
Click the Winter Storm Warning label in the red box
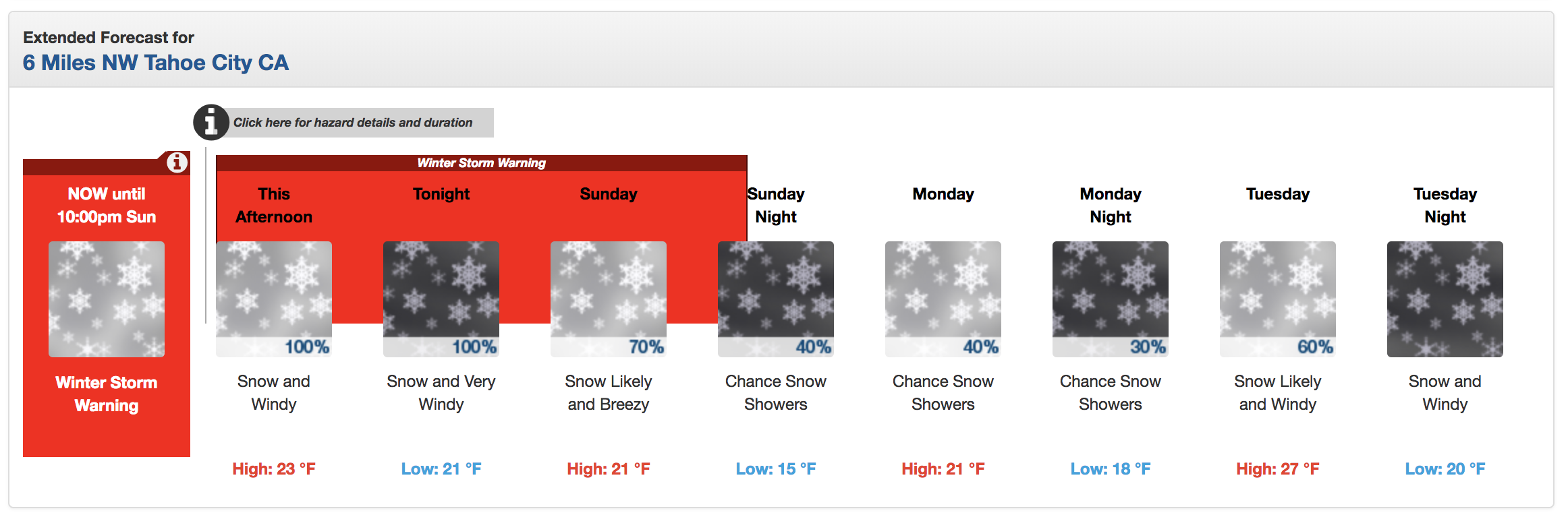[x=107, y=394]
